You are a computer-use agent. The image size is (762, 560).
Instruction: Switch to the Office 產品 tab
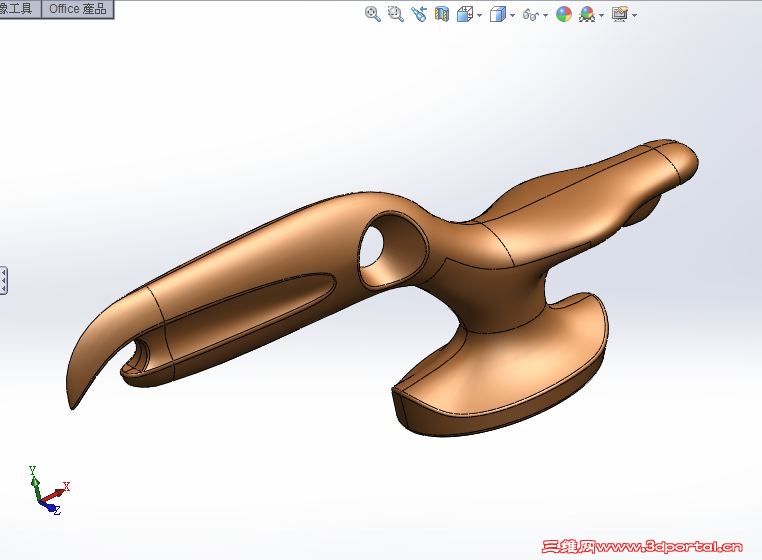tap(78, 9)
